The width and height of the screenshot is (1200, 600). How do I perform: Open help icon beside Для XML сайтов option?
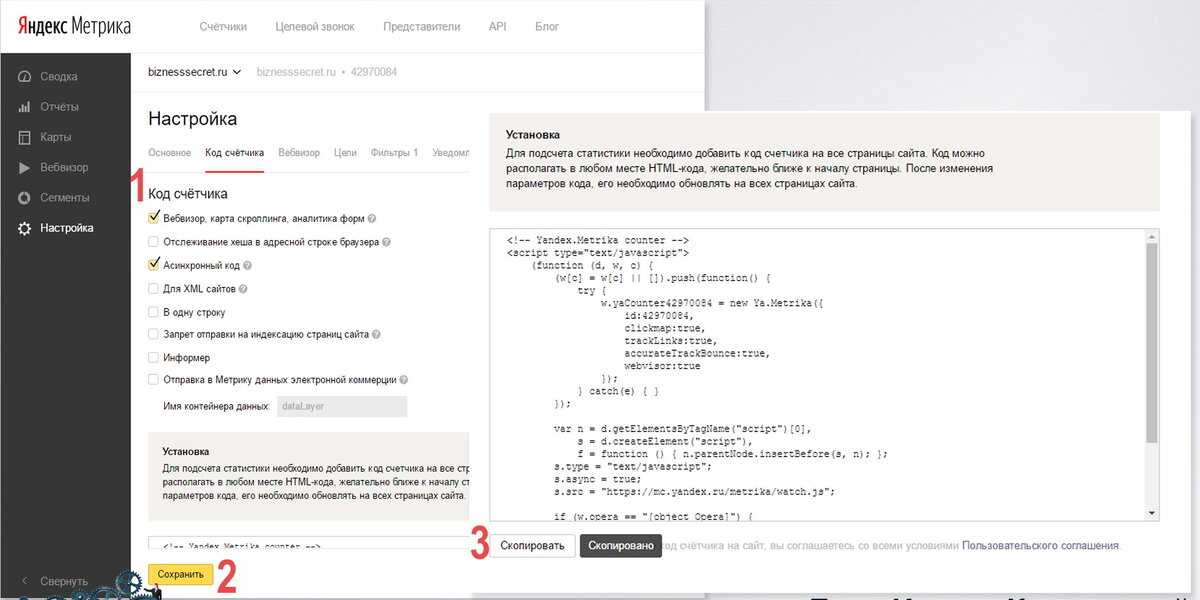coord(243,289)
